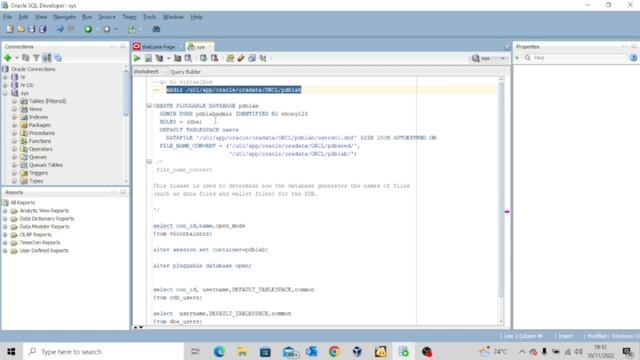640x360 pixels.
Task: Select the Analytic View Reports item
Action: tap(44, 211)
